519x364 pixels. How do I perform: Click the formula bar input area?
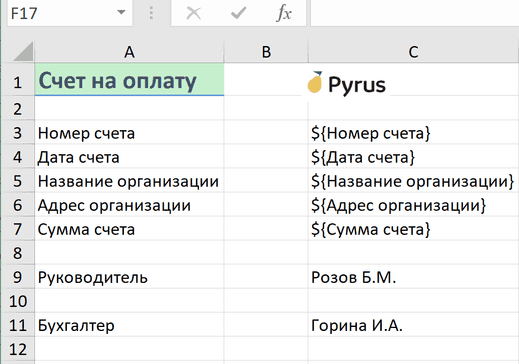(x=415, y=13)
